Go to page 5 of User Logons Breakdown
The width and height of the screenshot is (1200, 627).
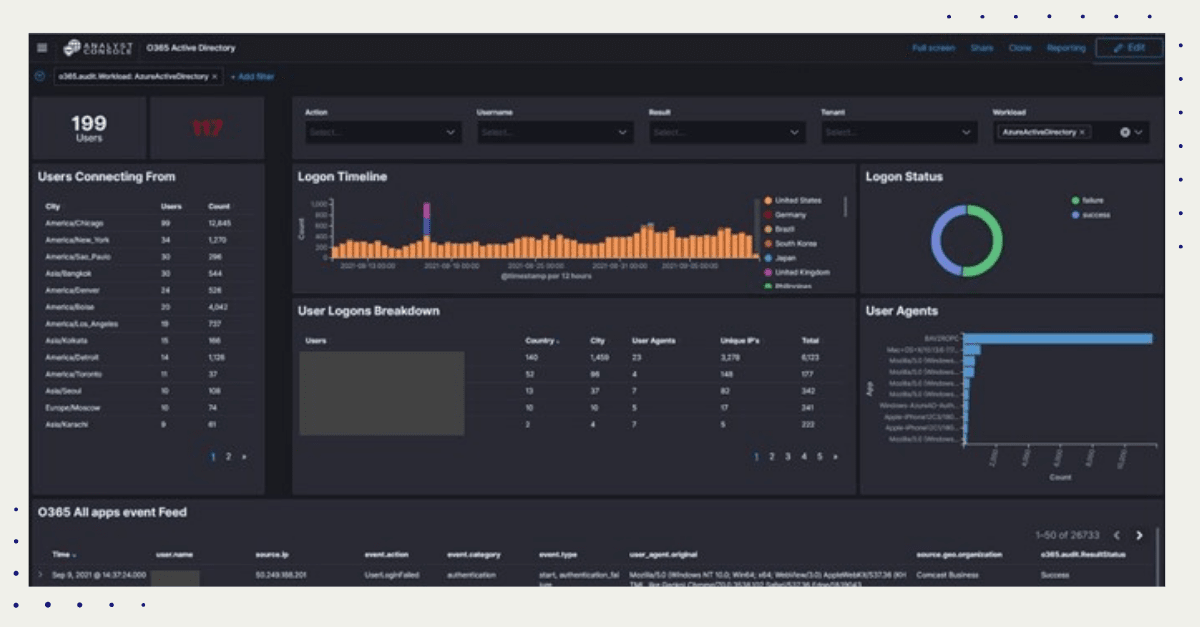[x=820, y=456]
